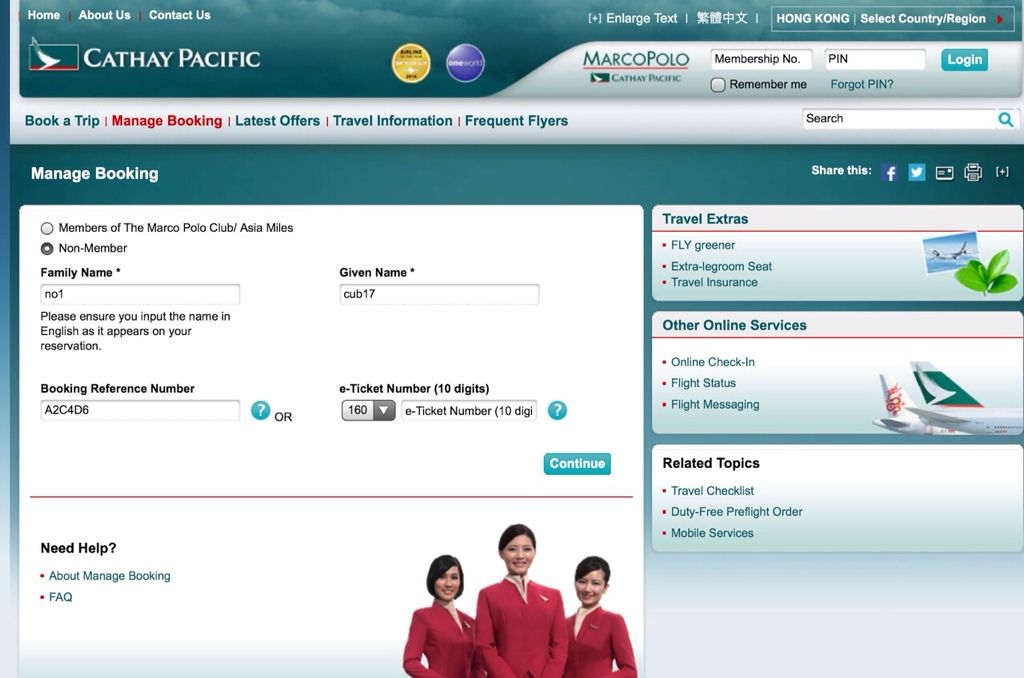Click the e-Ticket Number input field

469,411
